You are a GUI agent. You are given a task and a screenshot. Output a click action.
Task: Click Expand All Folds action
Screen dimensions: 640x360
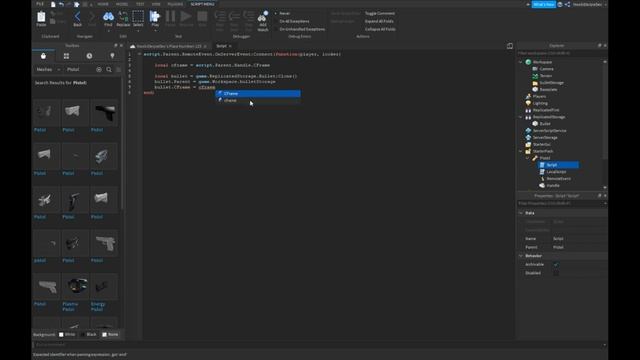379,21
